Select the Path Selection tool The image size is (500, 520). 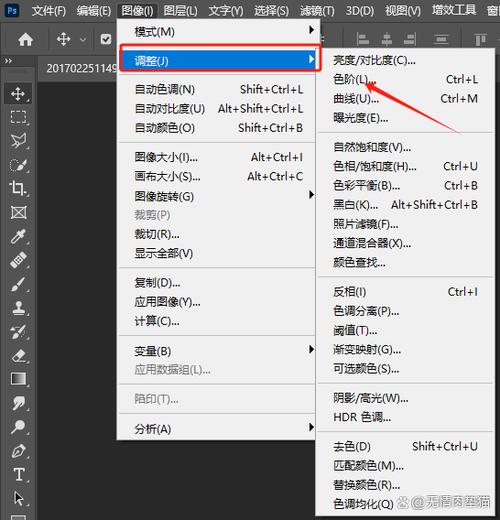point(19,498)
